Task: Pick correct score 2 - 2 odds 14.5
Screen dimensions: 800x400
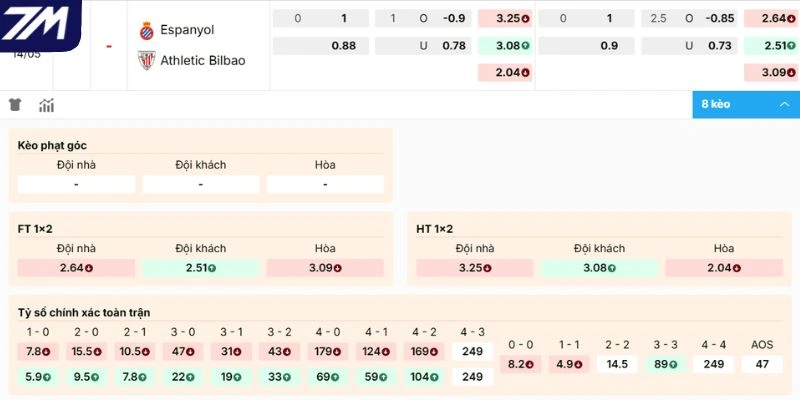Action: point(617,364)
